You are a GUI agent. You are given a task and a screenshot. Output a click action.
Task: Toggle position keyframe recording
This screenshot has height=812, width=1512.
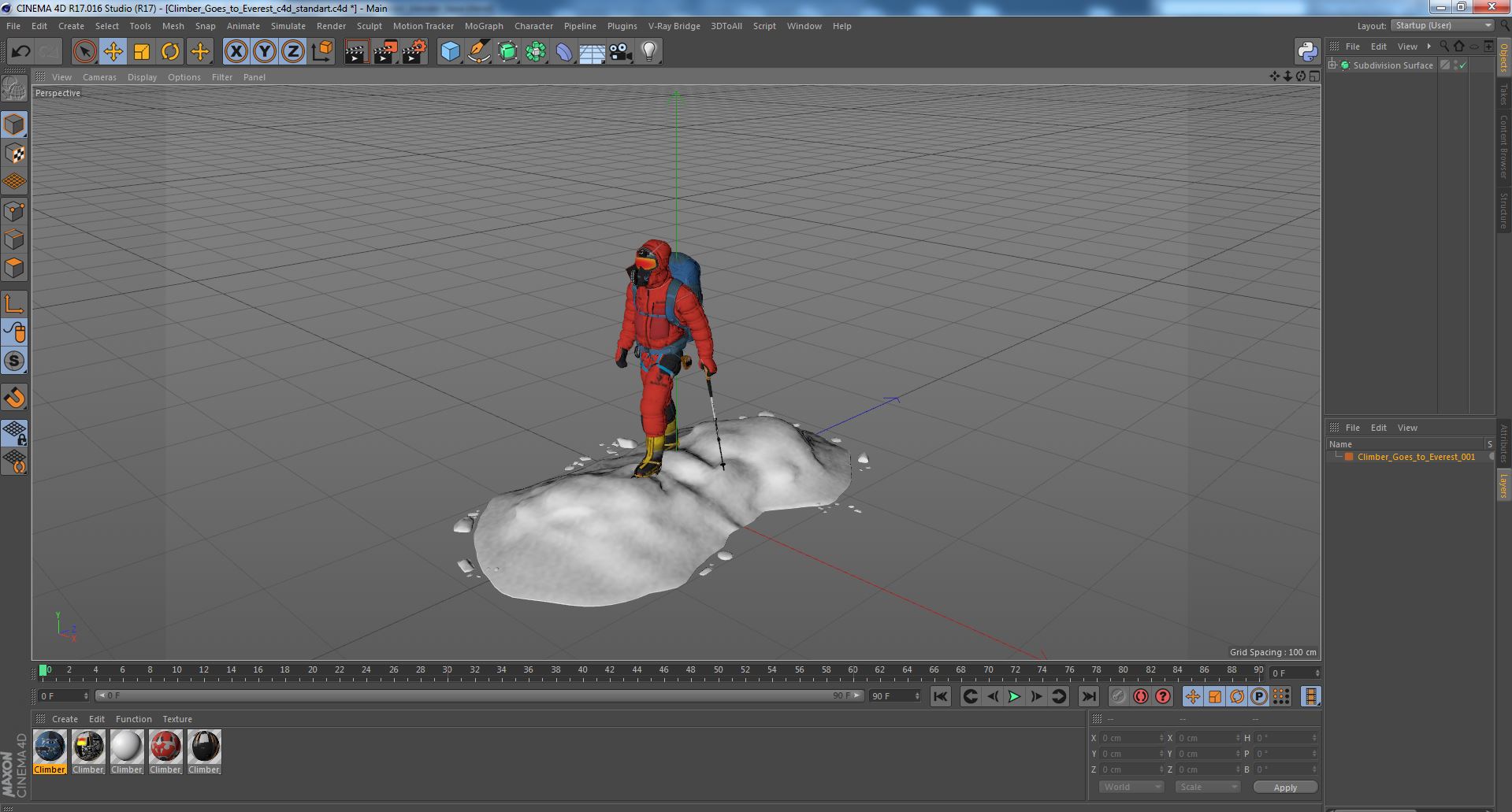pos(1193,696)
